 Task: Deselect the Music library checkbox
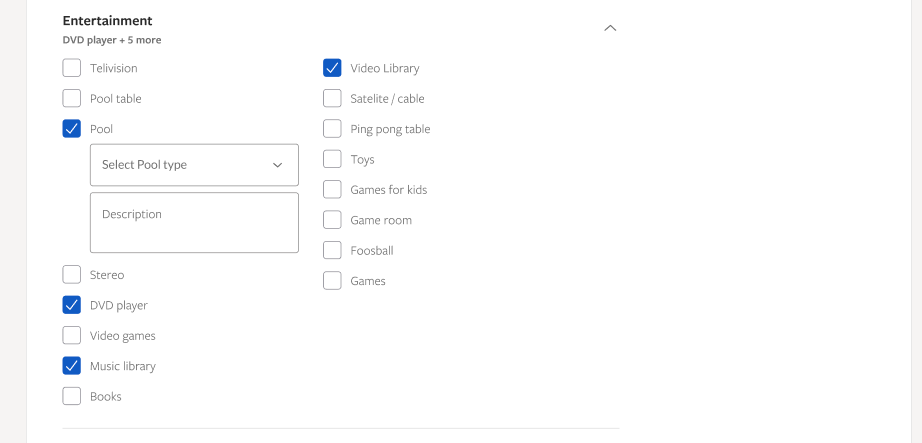(72, 366)
